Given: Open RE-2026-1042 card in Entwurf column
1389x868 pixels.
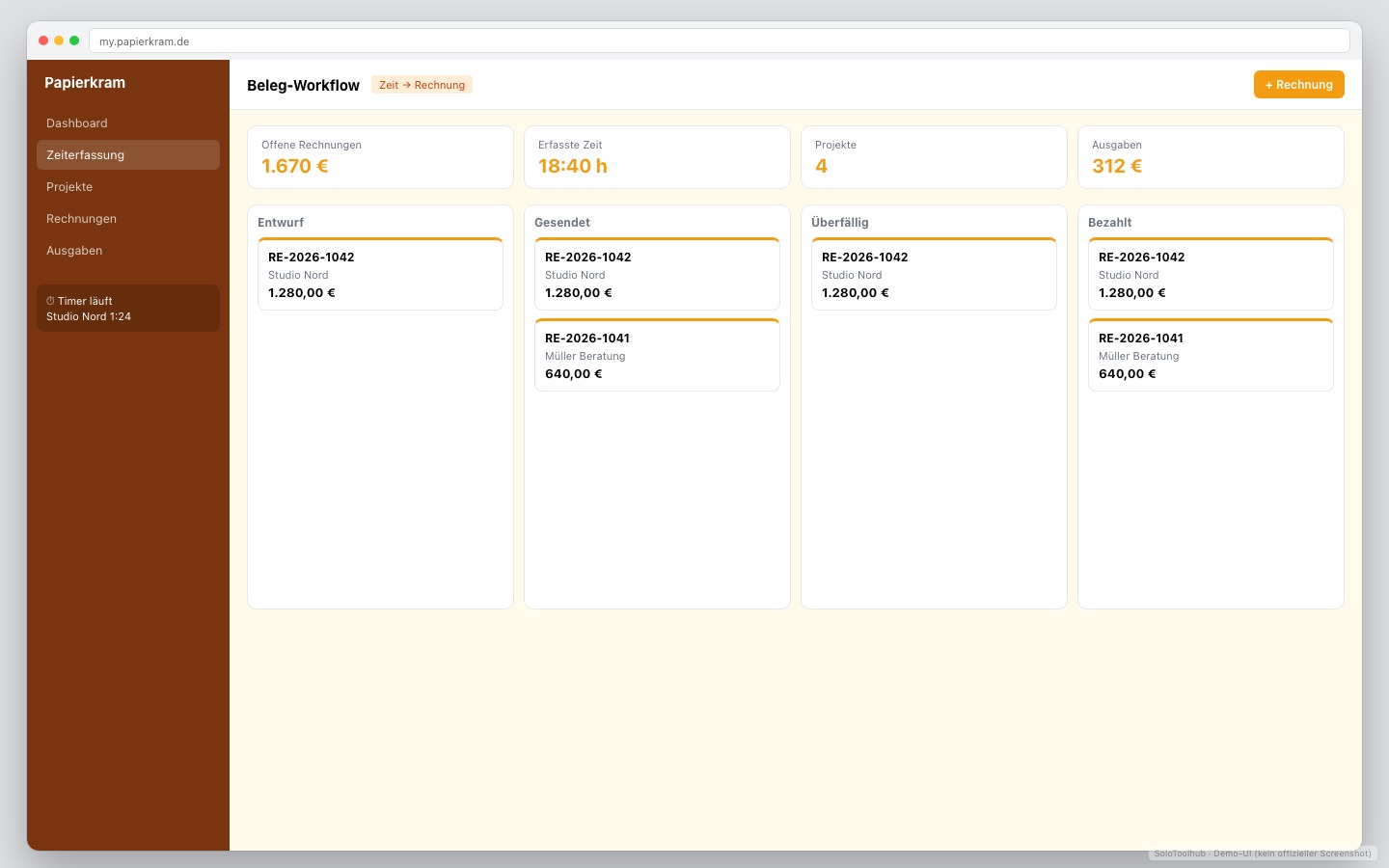Looking at the screenshot, I should pos(380,274).
